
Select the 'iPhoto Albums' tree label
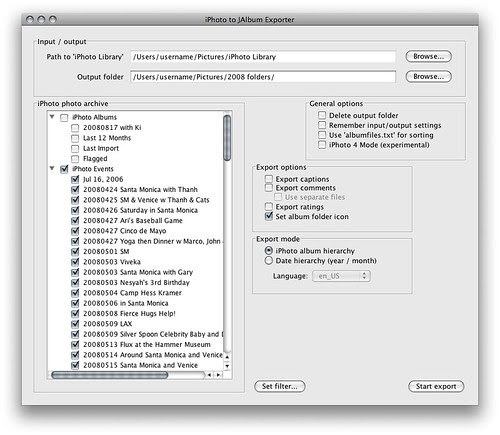point(95,117)
